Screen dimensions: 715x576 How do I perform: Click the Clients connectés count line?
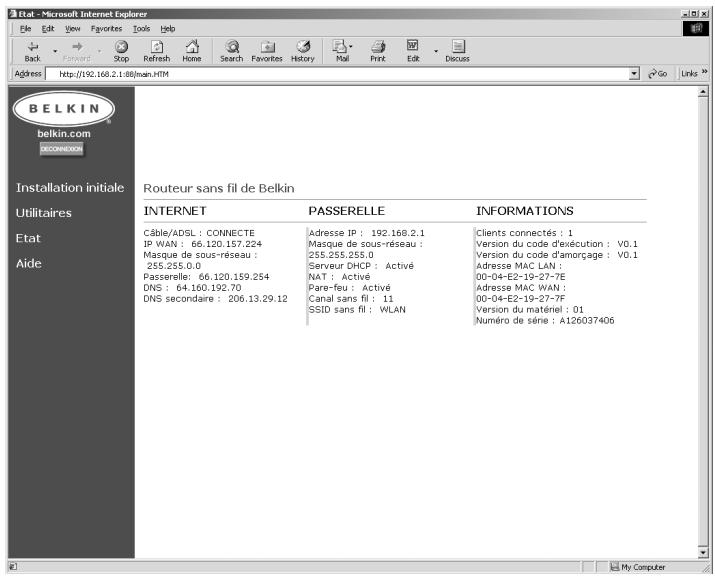[524, 233]
